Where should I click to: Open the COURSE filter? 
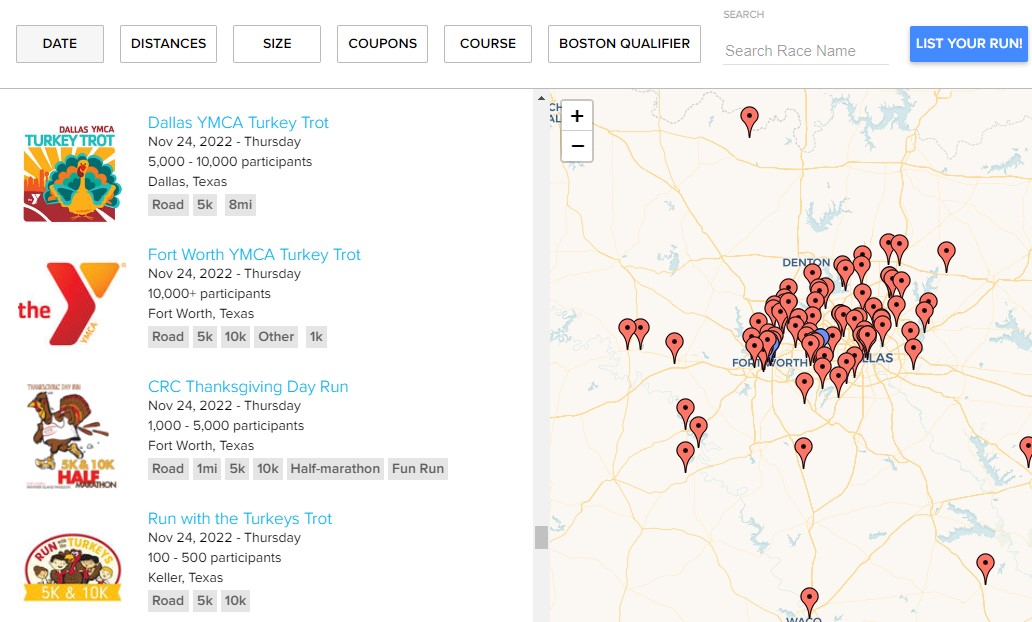[488, 43]
